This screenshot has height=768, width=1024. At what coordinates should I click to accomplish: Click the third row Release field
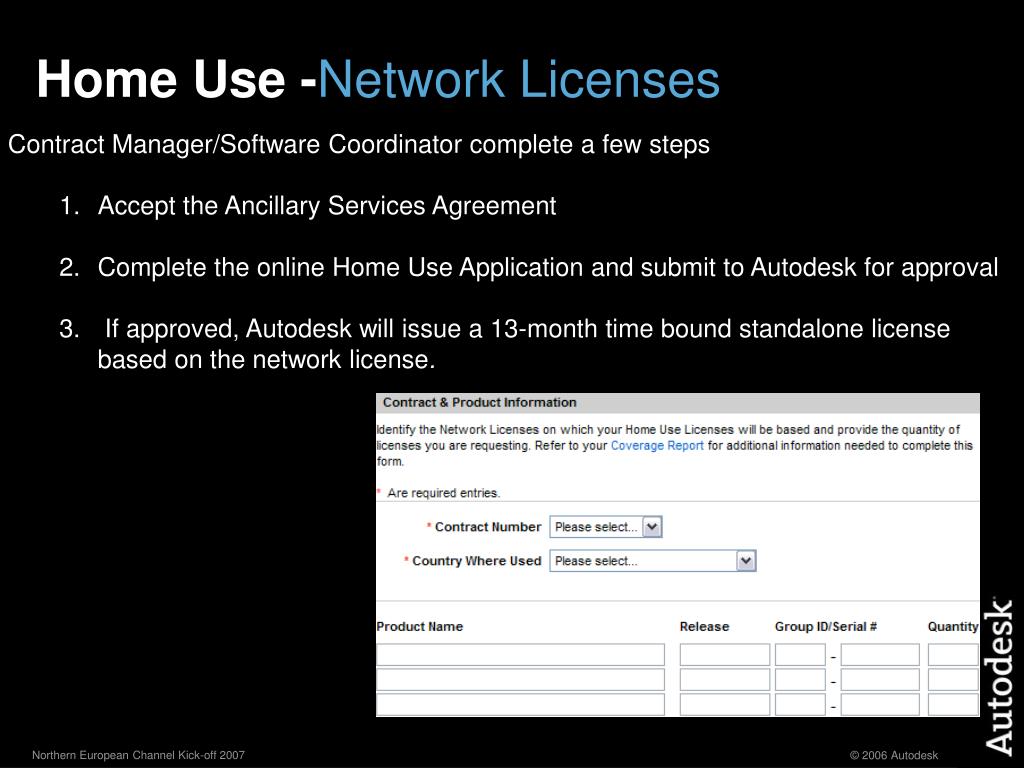[x=725, y=705]
